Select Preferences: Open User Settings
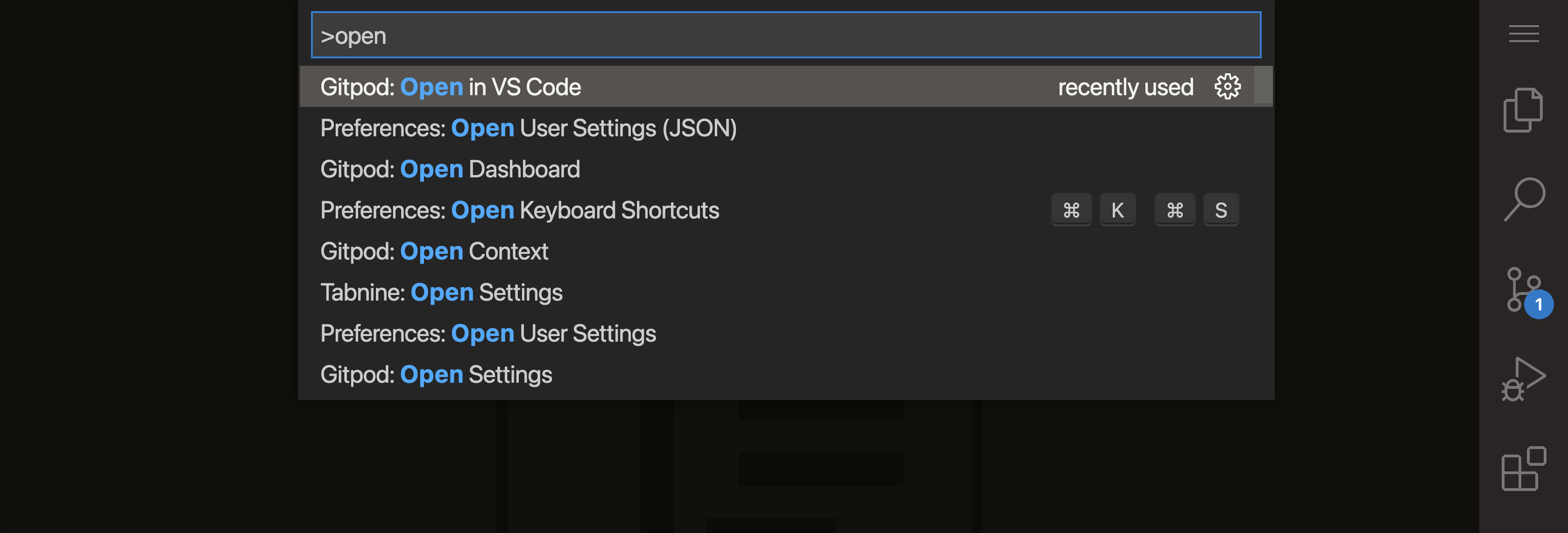The image size is (1568, 533). point(488,333)
